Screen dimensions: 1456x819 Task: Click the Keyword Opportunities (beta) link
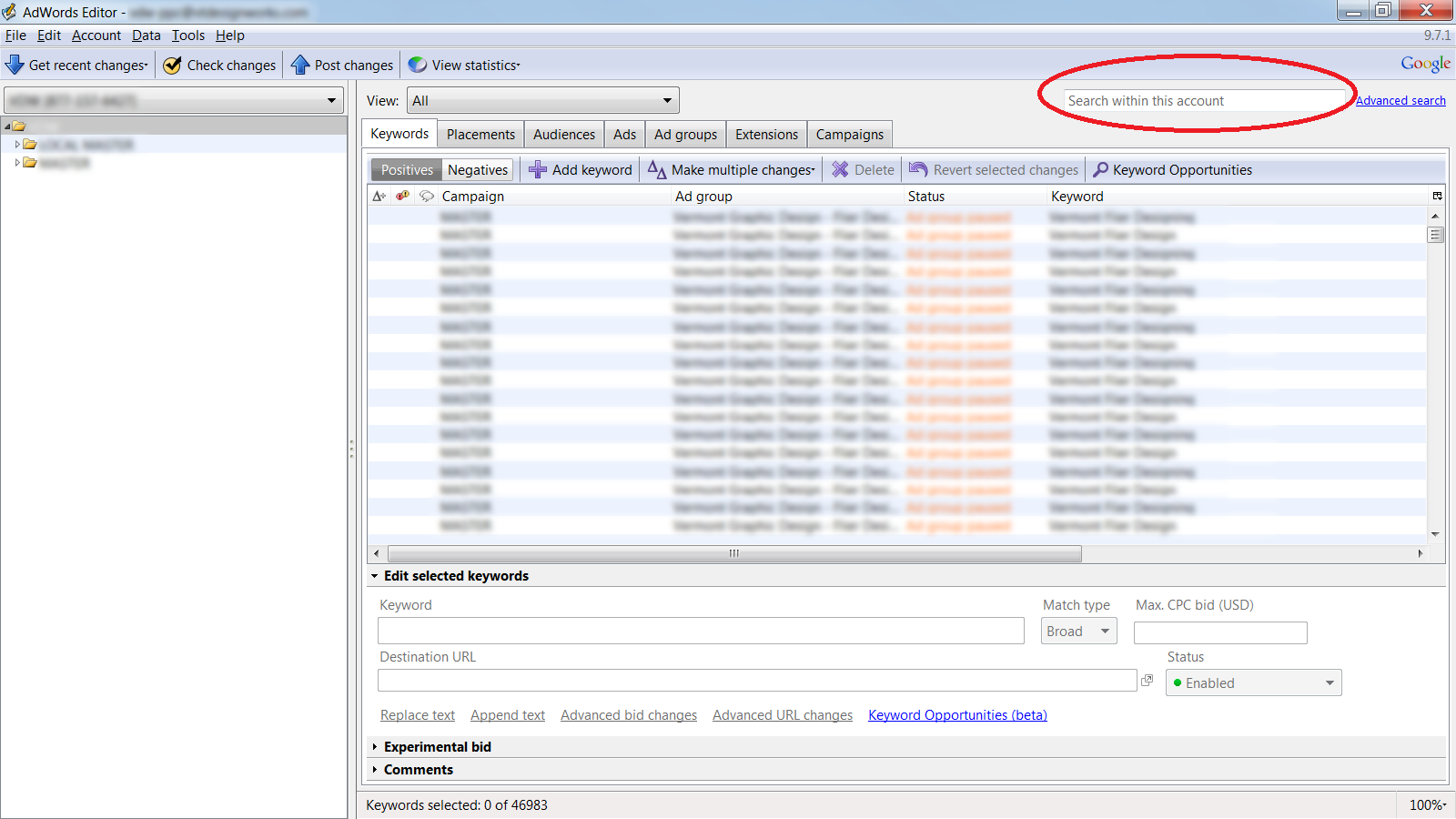(x=957, y=715)
